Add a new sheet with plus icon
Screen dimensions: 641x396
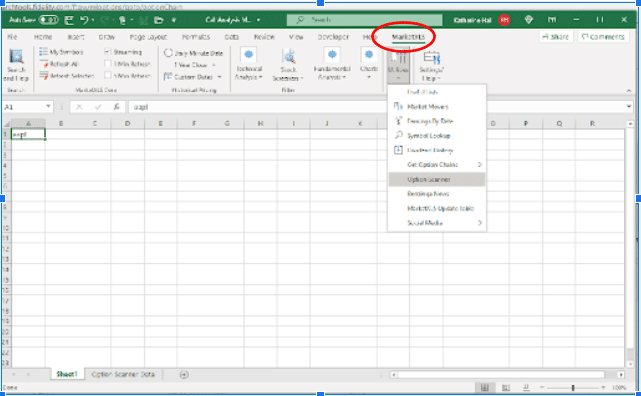click(184, 374)
